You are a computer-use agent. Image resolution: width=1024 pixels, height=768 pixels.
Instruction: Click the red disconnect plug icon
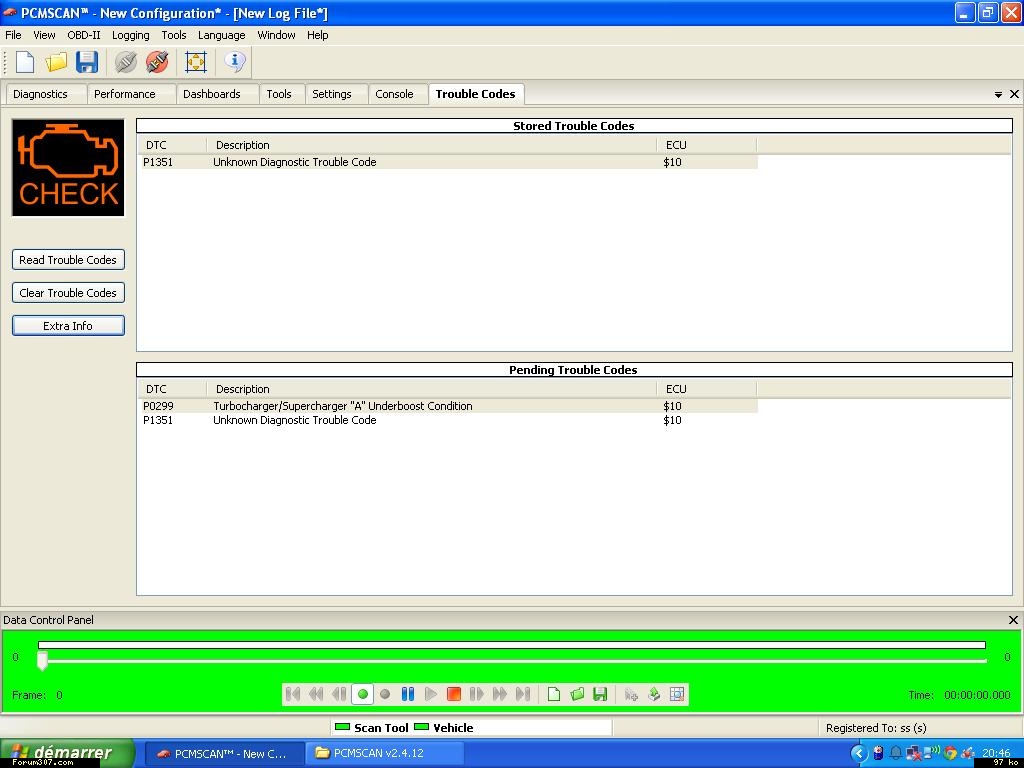click(157, 62)
